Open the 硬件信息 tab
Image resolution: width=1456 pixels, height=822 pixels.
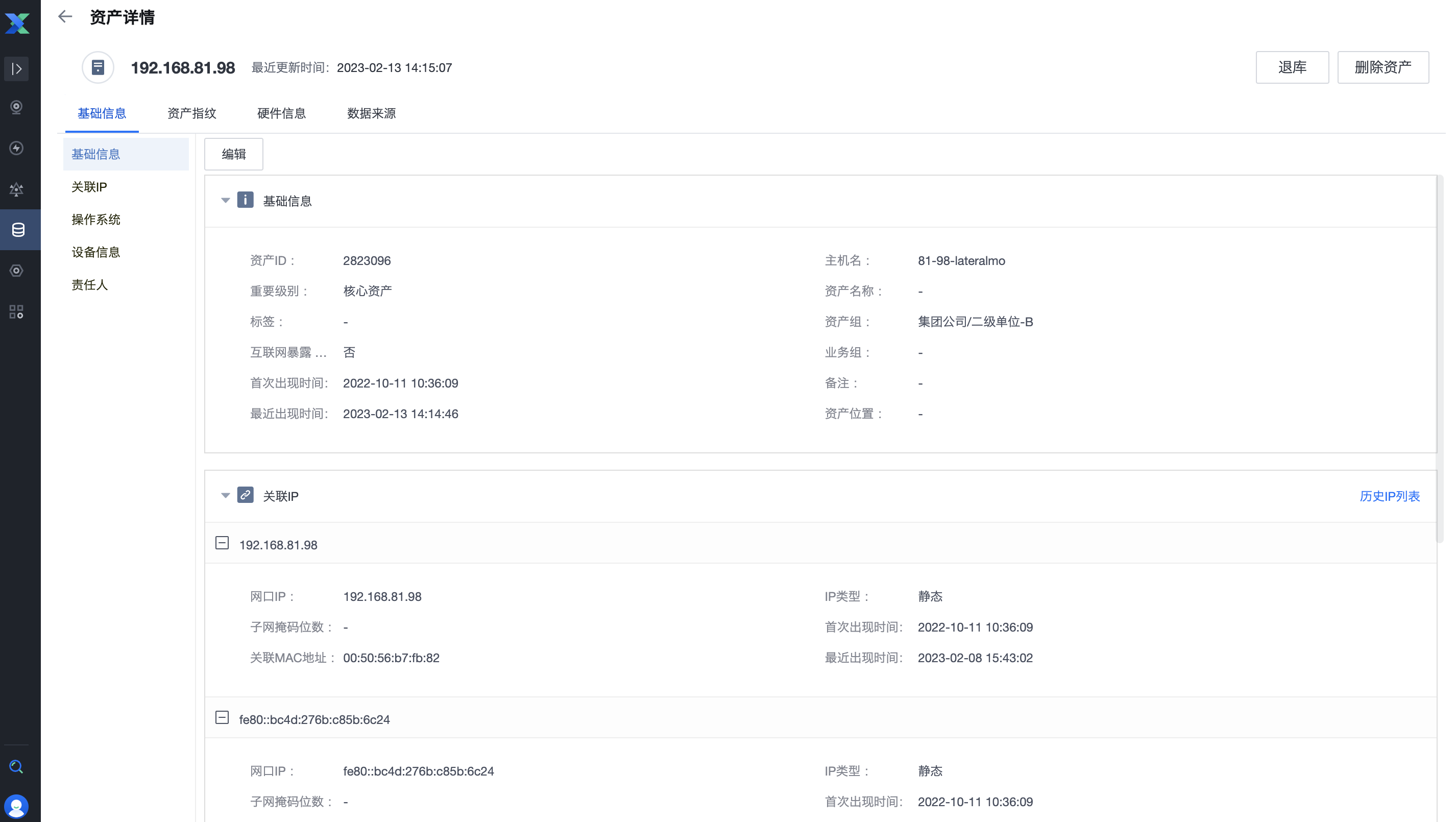281,114
